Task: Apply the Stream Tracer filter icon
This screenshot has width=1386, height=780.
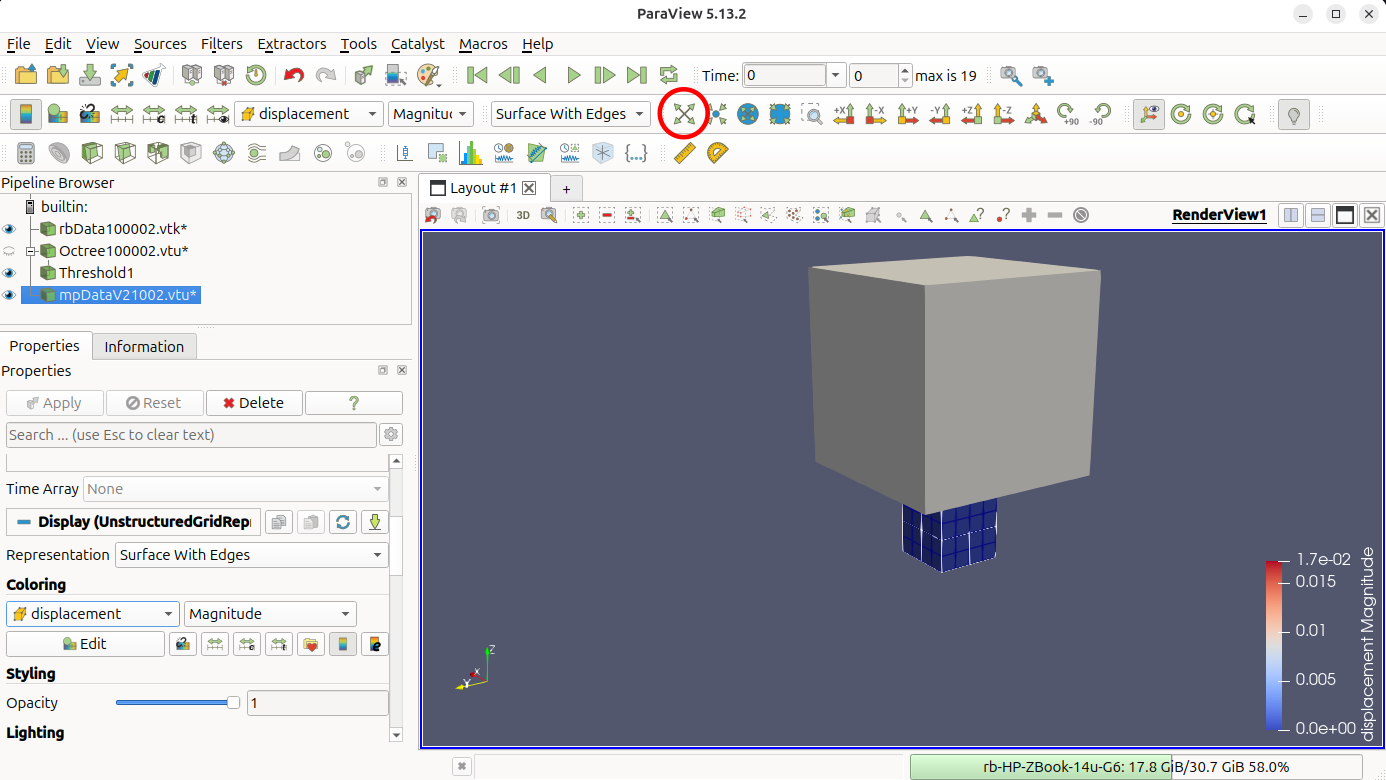Action: pyautogui.click(x=257, y=153)
